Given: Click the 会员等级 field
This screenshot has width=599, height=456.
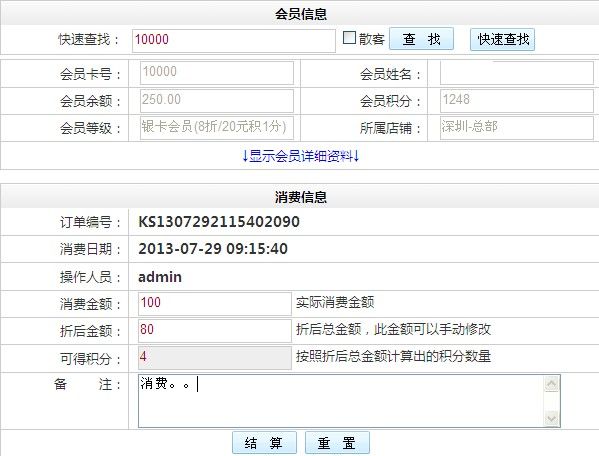Looking at the screenshot, I should tap(217, 128).
